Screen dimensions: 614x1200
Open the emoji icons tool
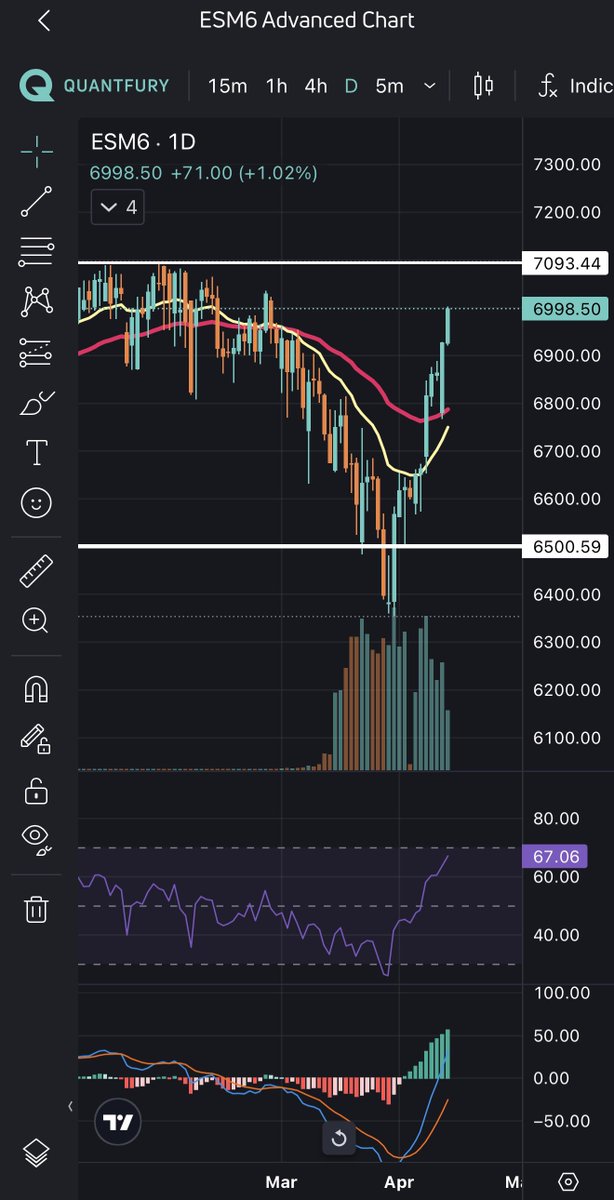[36, 502]
